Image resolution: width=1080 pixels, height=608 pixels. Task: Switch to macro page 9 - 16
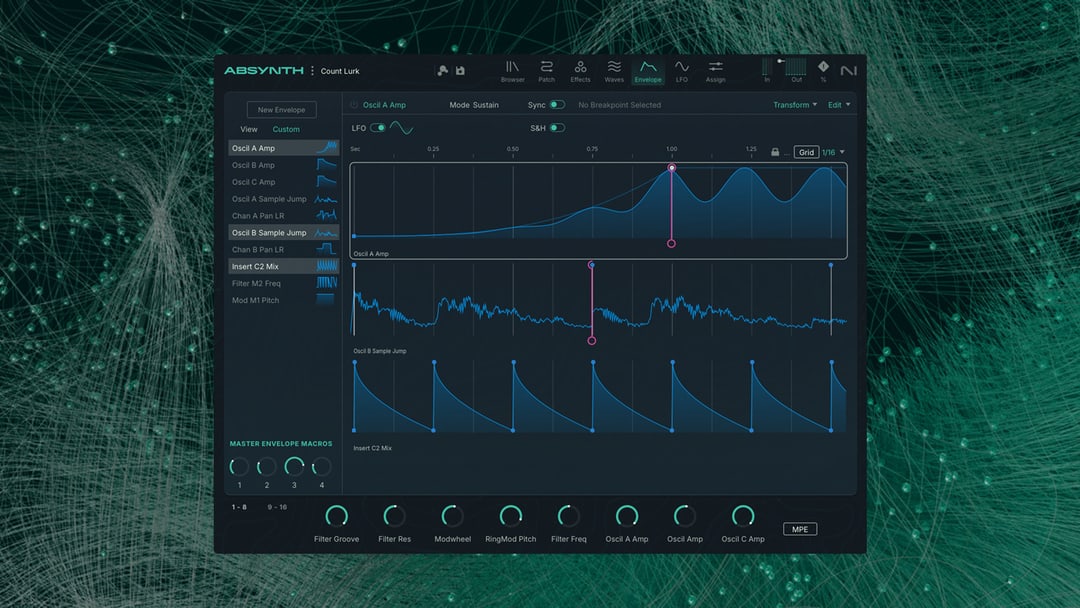pyautogui.click(x=277, y=507)
